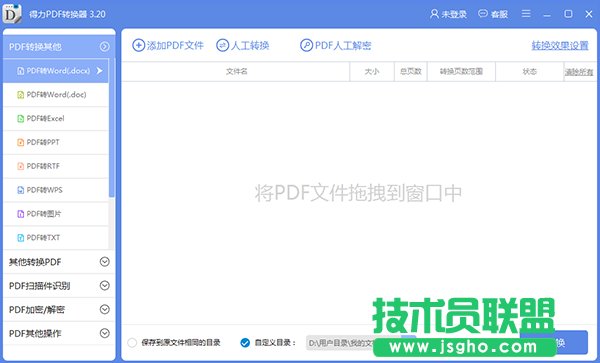This screenshot has height=363, width=600.
Task: Select PDF转Word(.docx) conversion mode
Action: pos(56,71)
